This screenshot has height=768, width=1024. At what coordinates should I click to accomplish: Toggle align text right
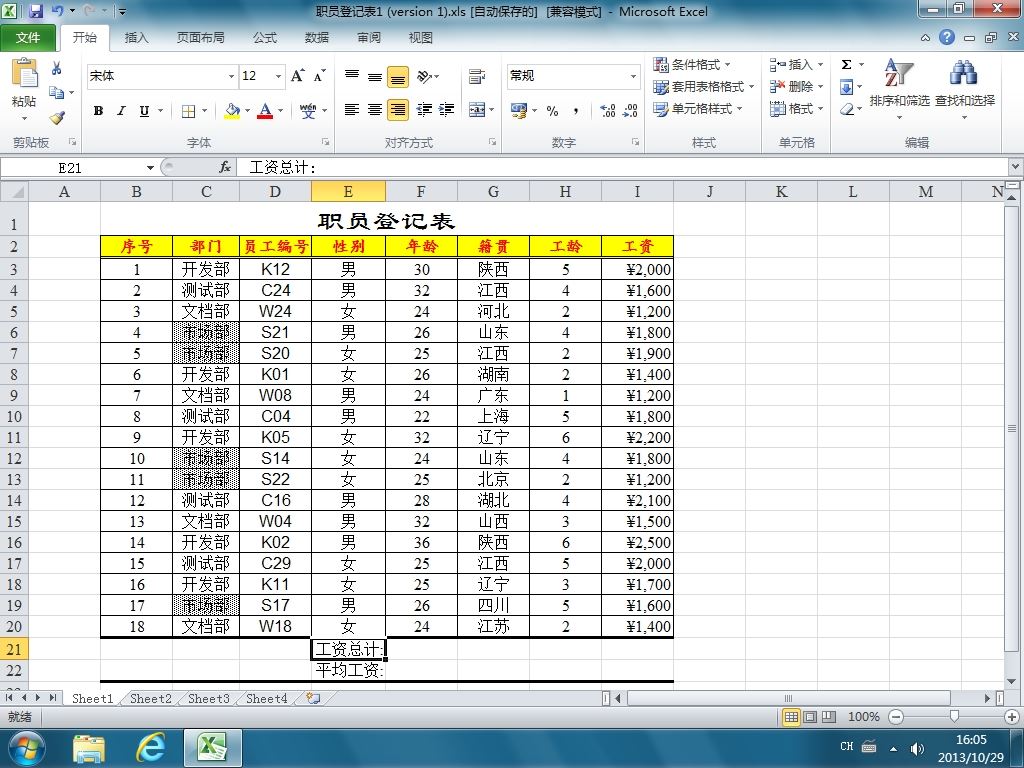tap(398, 110)
